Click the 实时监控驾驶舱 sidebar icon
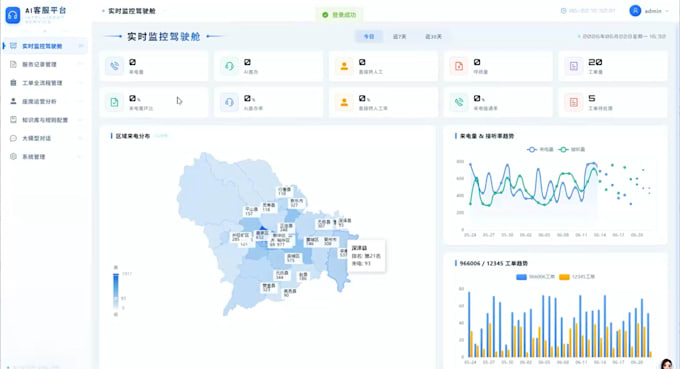The height and width of the screenshot is (369, 680). pos(13,46)
